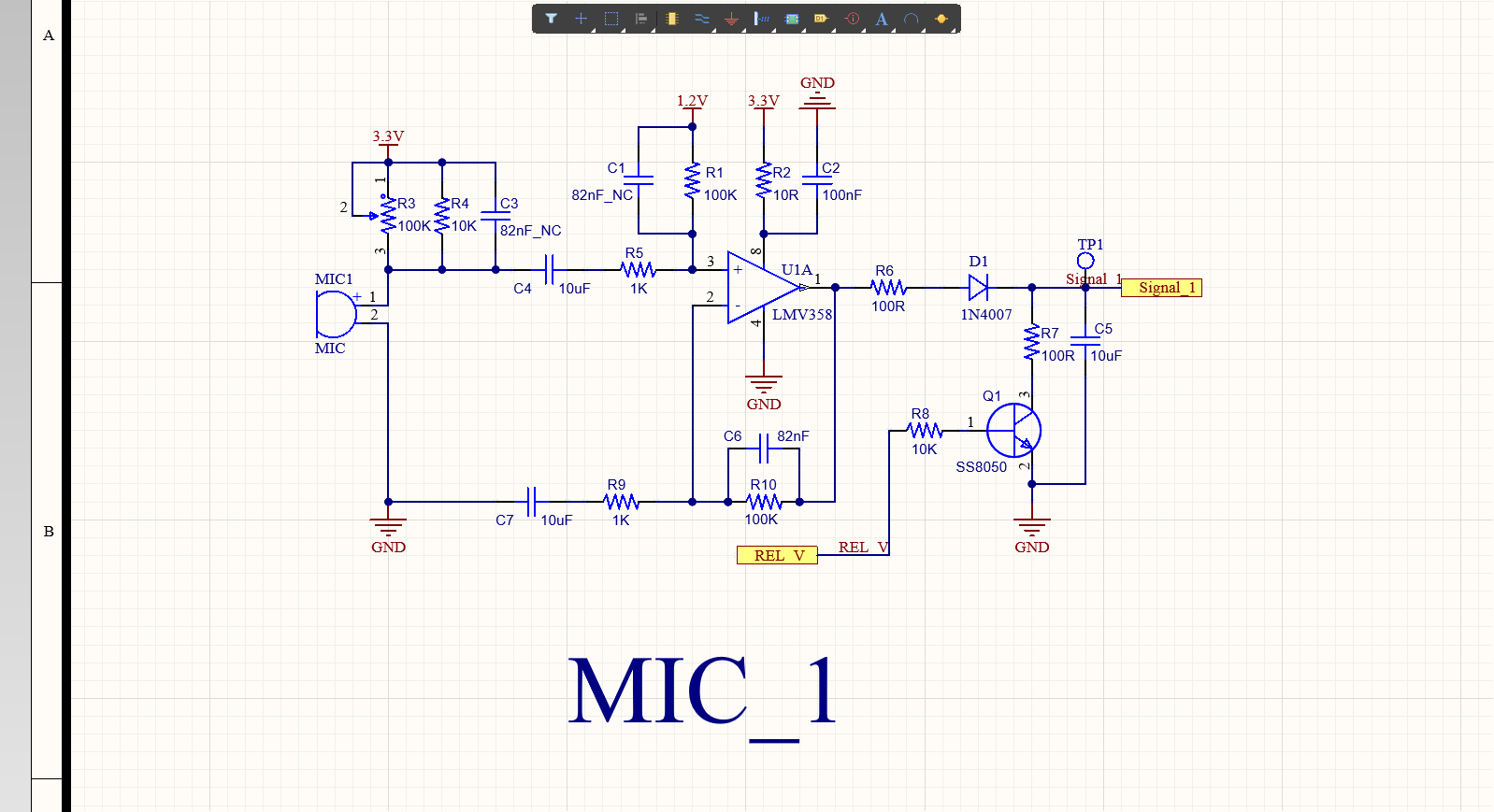The width and height of the screenshot is (1494, 812).
Task: Open the align objects tool
Action: [641, 19]
